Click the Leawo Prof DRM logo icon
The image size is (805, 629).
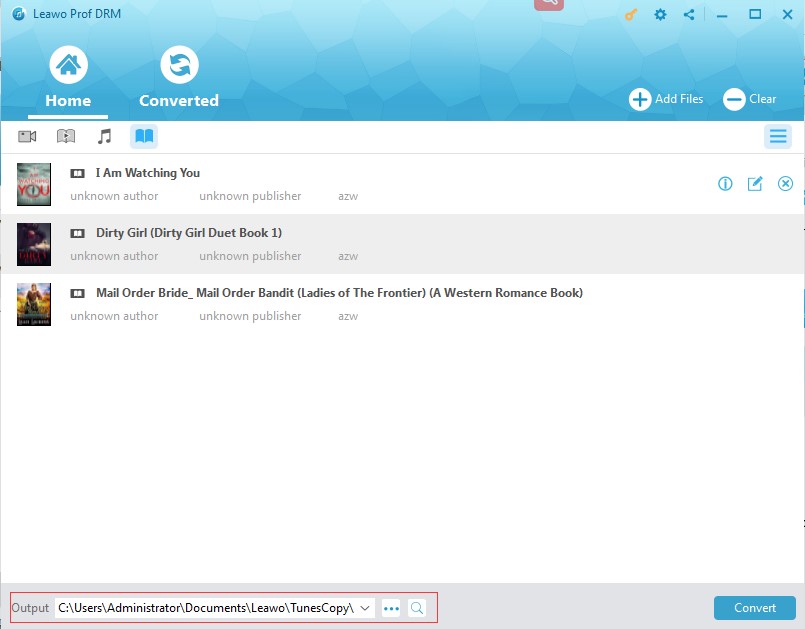(19, 14)
